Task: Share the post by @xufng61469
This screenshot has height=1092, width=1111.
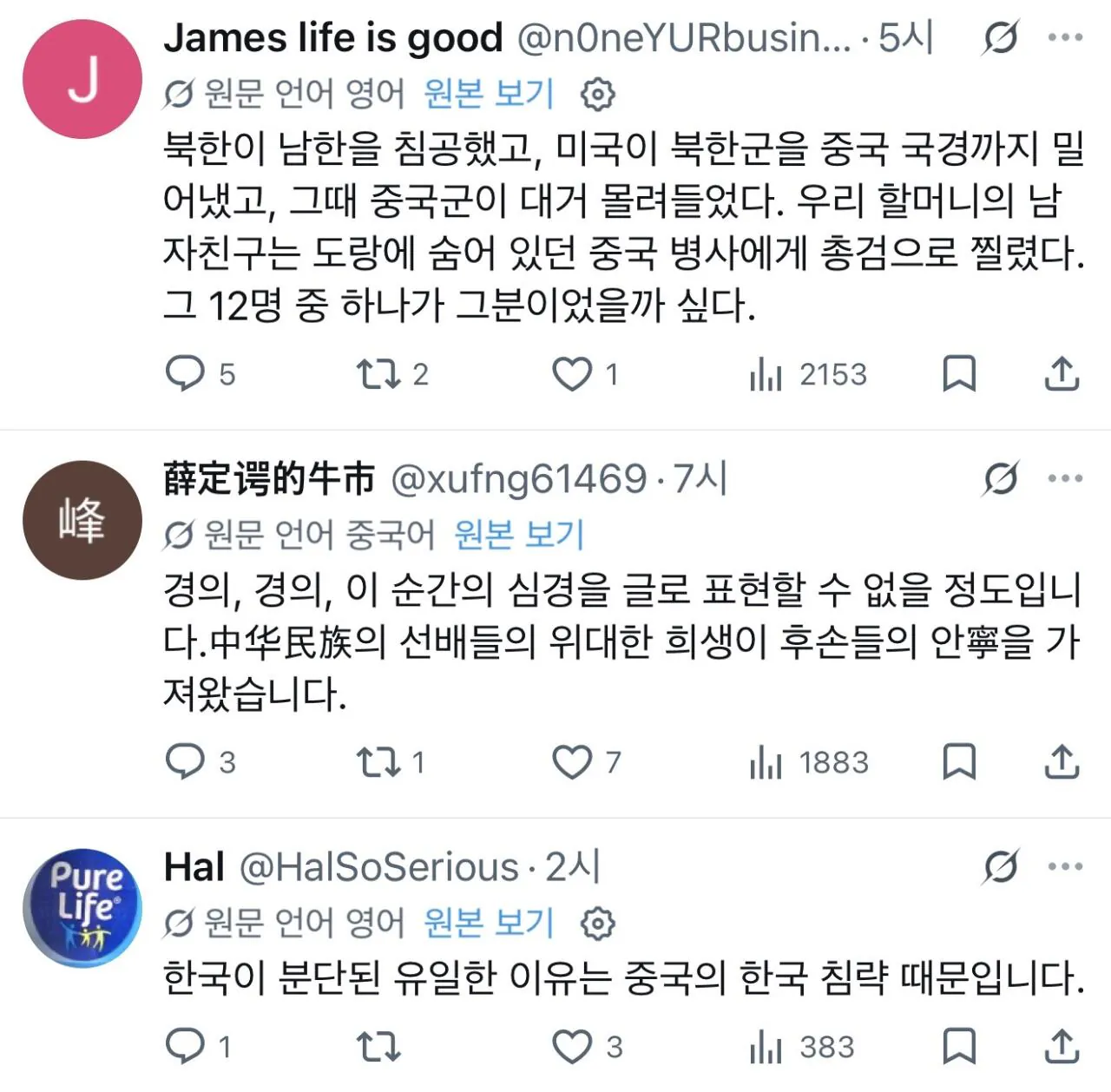Action: point(1061,762)
